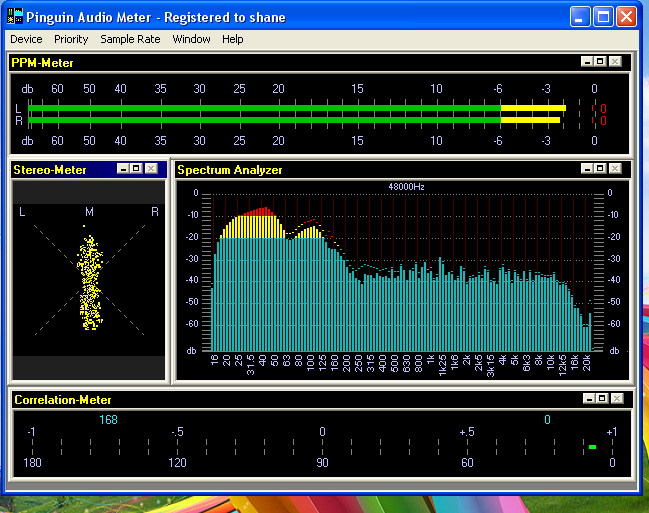
Task: Maximize the main Pinguin Audio Meter window
Action: (x=603, y=17)
